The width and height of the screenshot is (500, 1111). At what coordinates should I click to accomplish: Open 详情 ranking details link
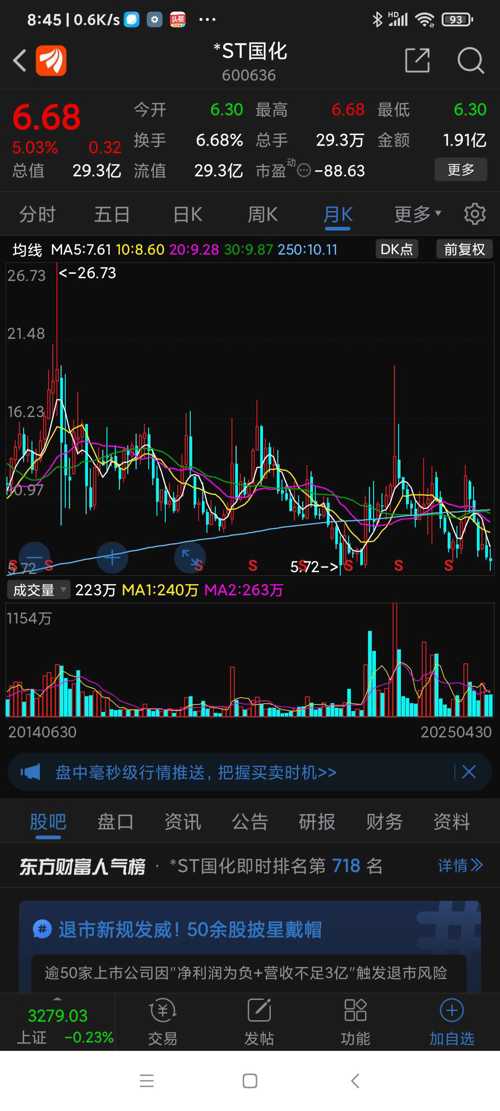point(460,865)
